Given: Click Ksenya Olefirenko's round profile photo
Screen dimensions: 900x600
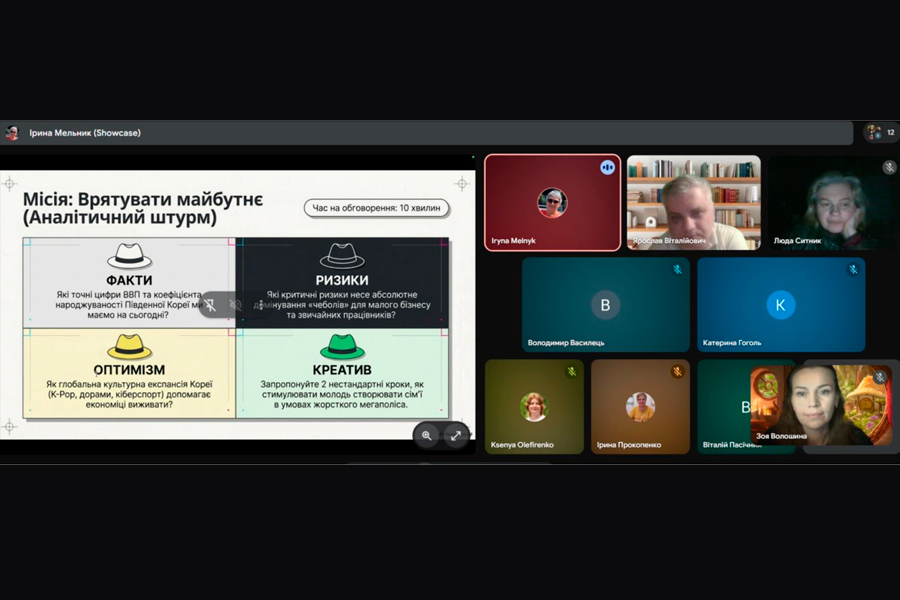Looking at the screenshot, I should tap(534, 407).
